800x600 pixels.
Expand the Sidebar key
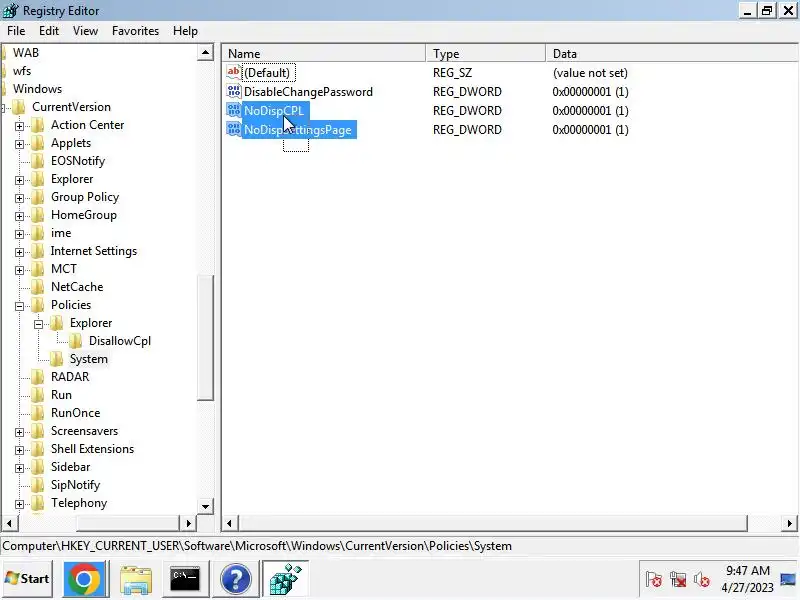coord(19,468)
